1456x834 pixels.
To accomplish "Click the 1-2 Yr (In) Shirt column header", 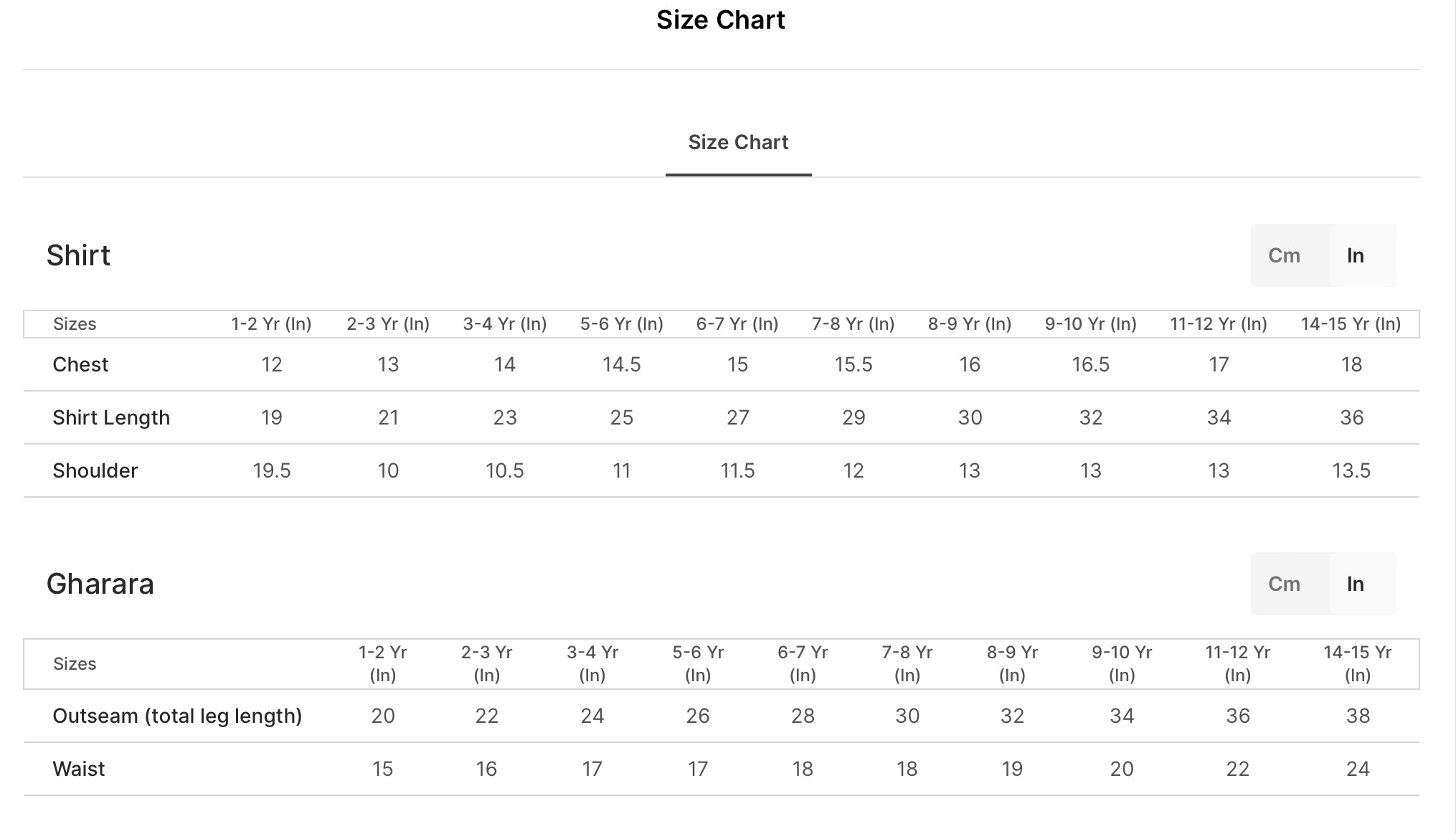I will click(x=271, y=324).
